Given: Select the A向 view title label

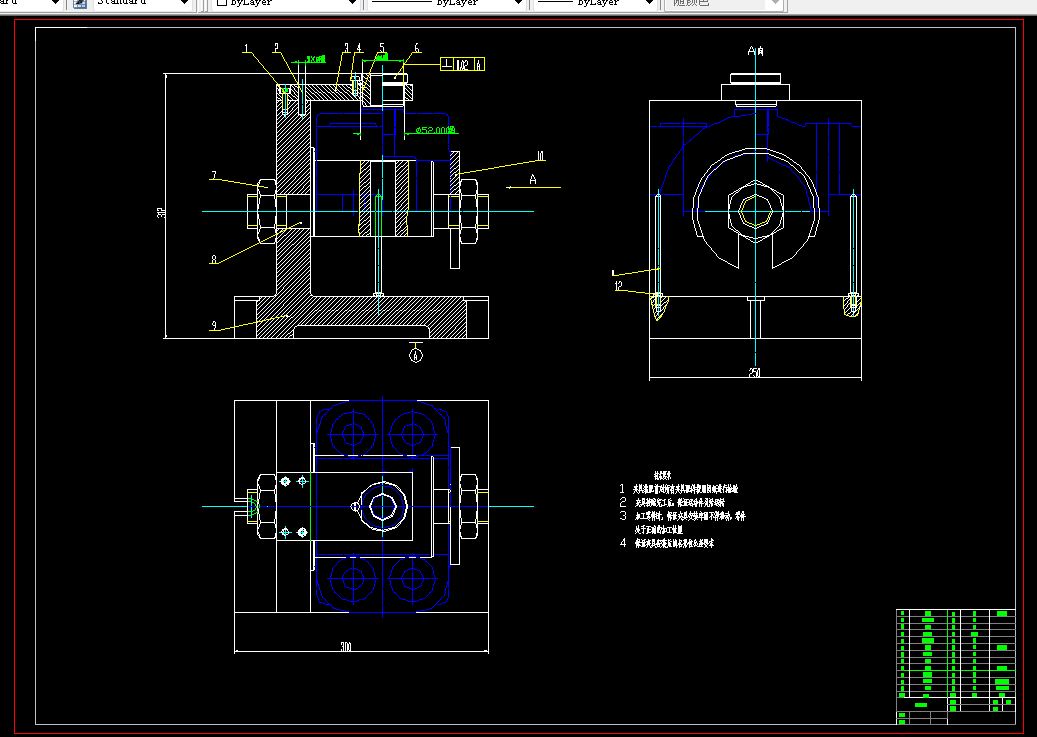Looking at the screenshot, I should (755, 51).
